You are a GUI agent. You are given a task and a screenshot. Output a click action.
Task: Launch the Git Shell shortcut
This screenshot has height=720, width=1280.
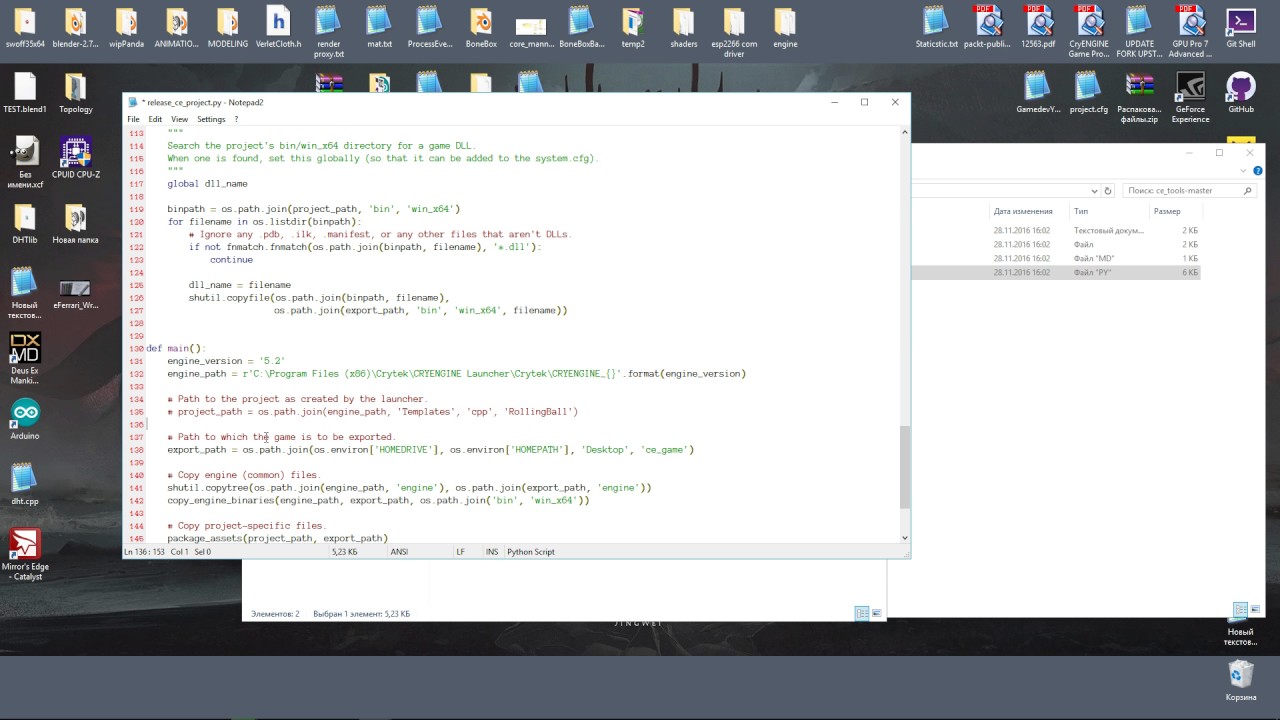click(1241, 28)
